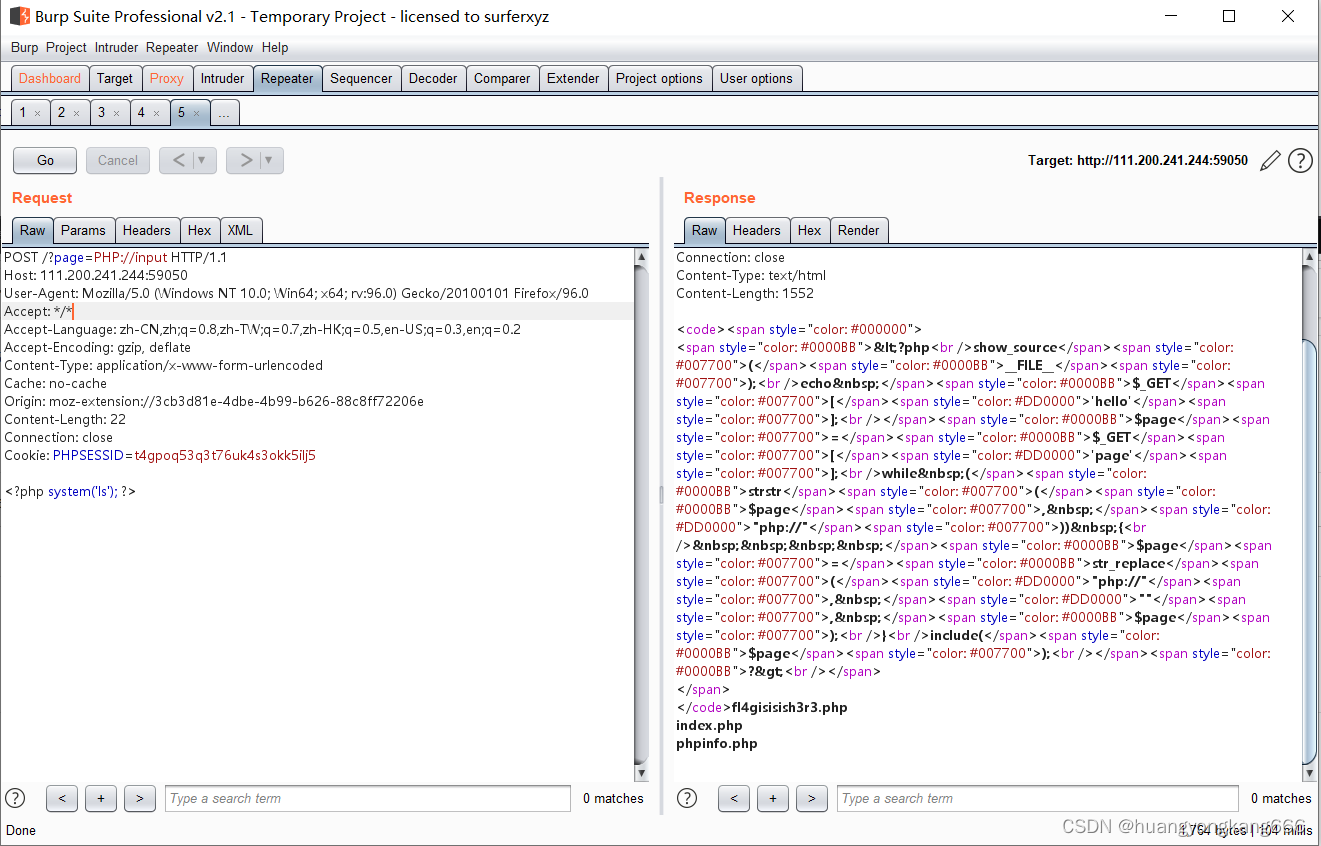This screenshot has width=1321, height=846.
Task: Show request XML view
Action: 240,230
